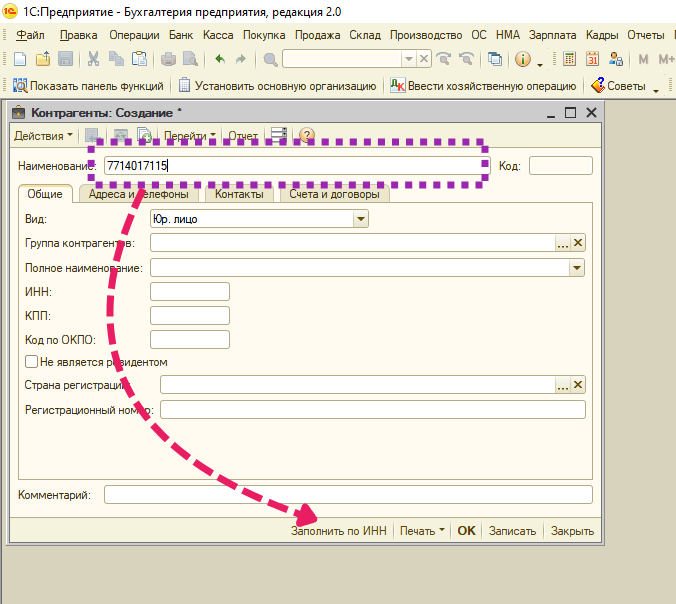Click the user lock icon
This screenshot has width=676, height=604.
(x=616, y=59)
